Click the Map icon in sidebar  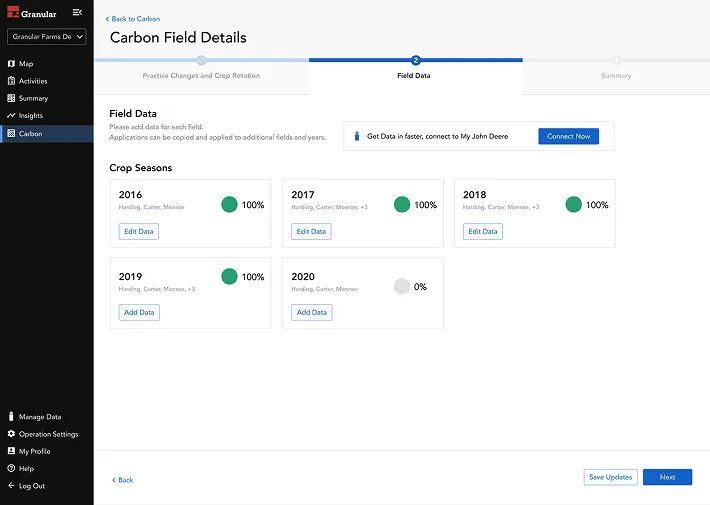[11, 64]
